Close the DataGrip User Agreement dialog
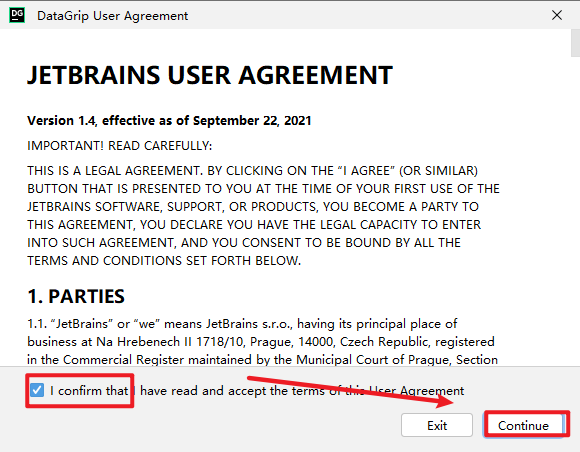Screen dimensions: 580x452 557,15
